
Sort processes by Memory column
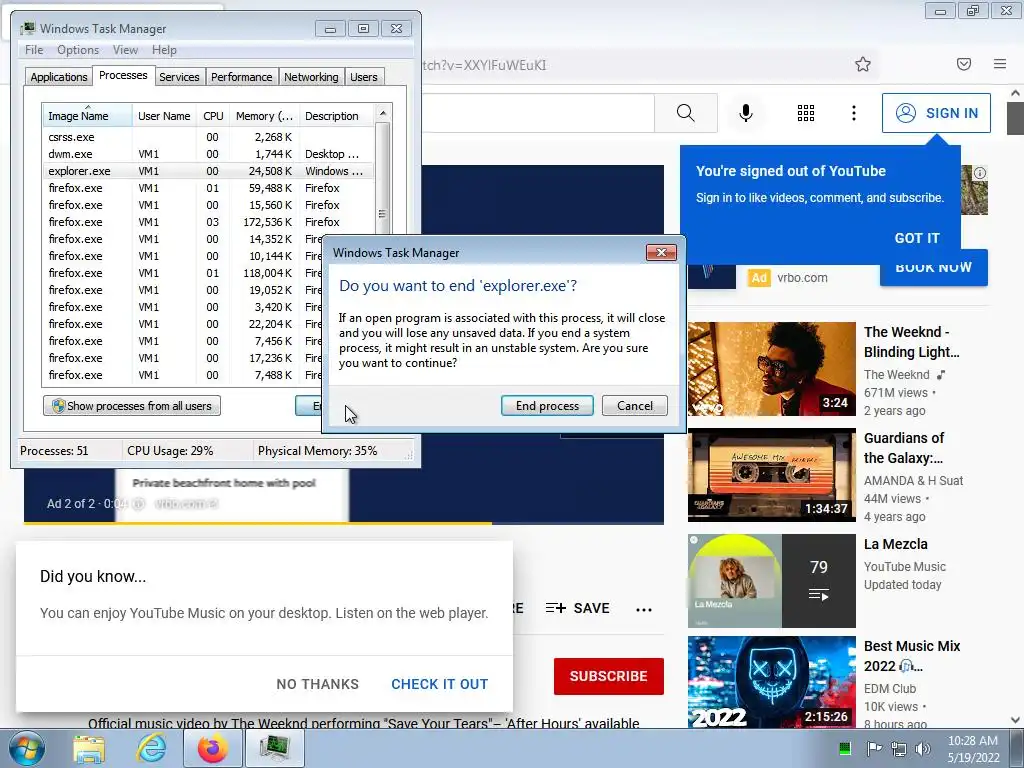click(x=264, y=116)
